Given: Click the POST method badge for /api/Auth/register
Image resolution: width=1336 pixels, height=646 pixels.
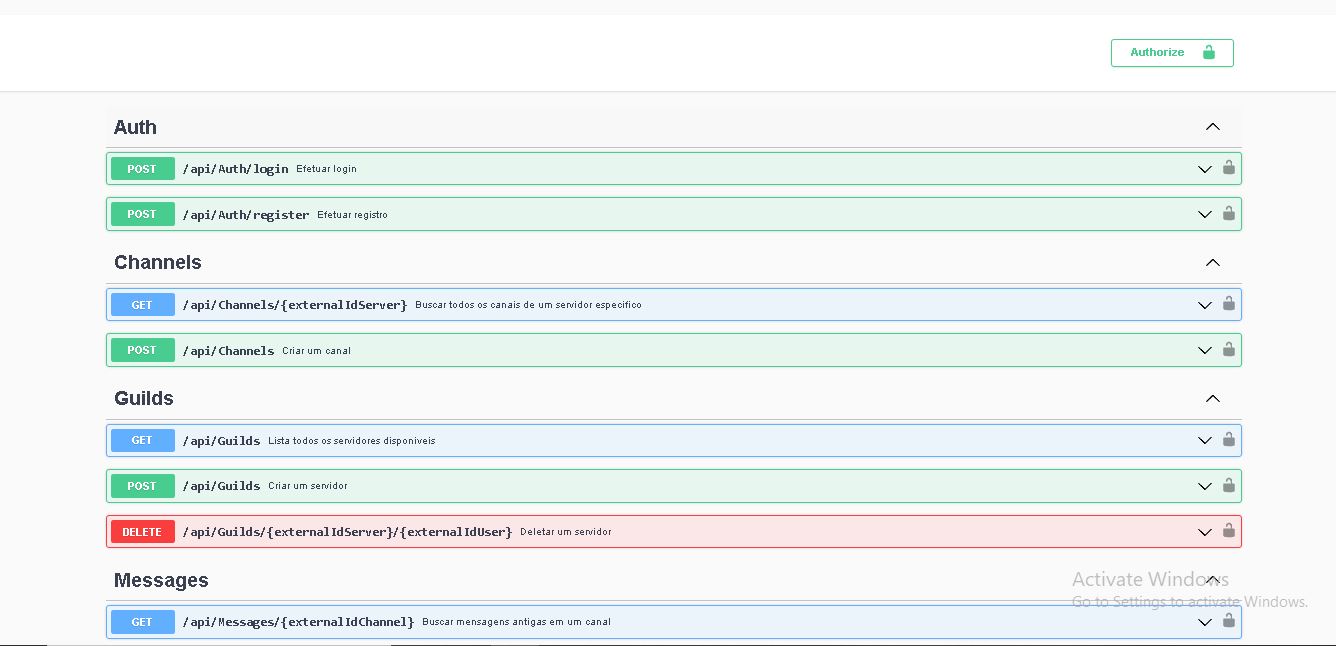Looking at the screenshot, I should (142, 214).
